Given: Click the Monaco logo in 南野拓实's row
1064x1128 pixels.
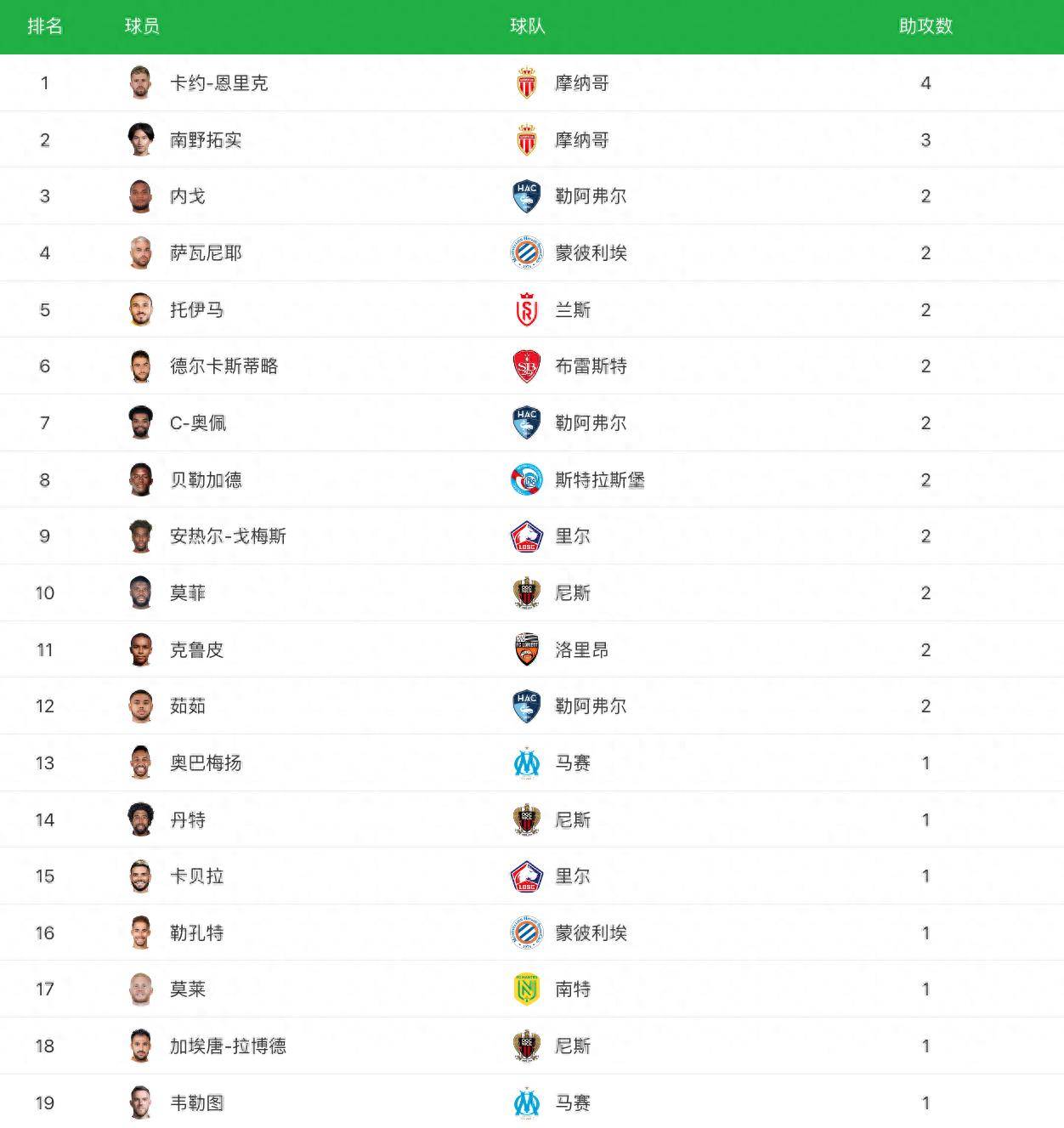Looking at the screenshot, I should (527, 139).
